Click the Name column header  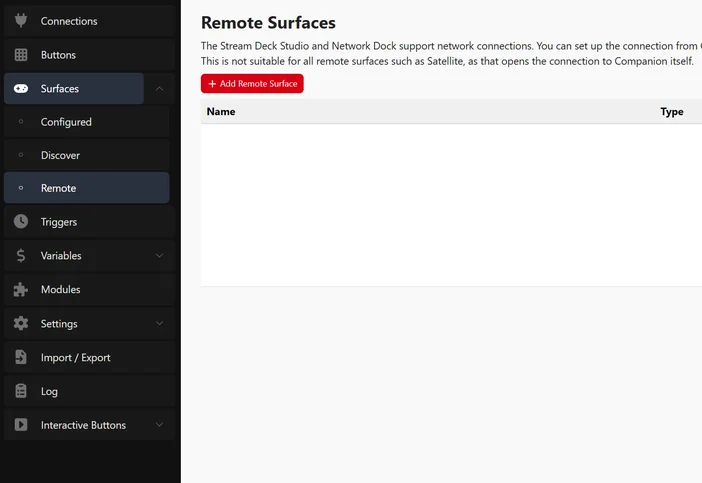[x=221, y=112]
